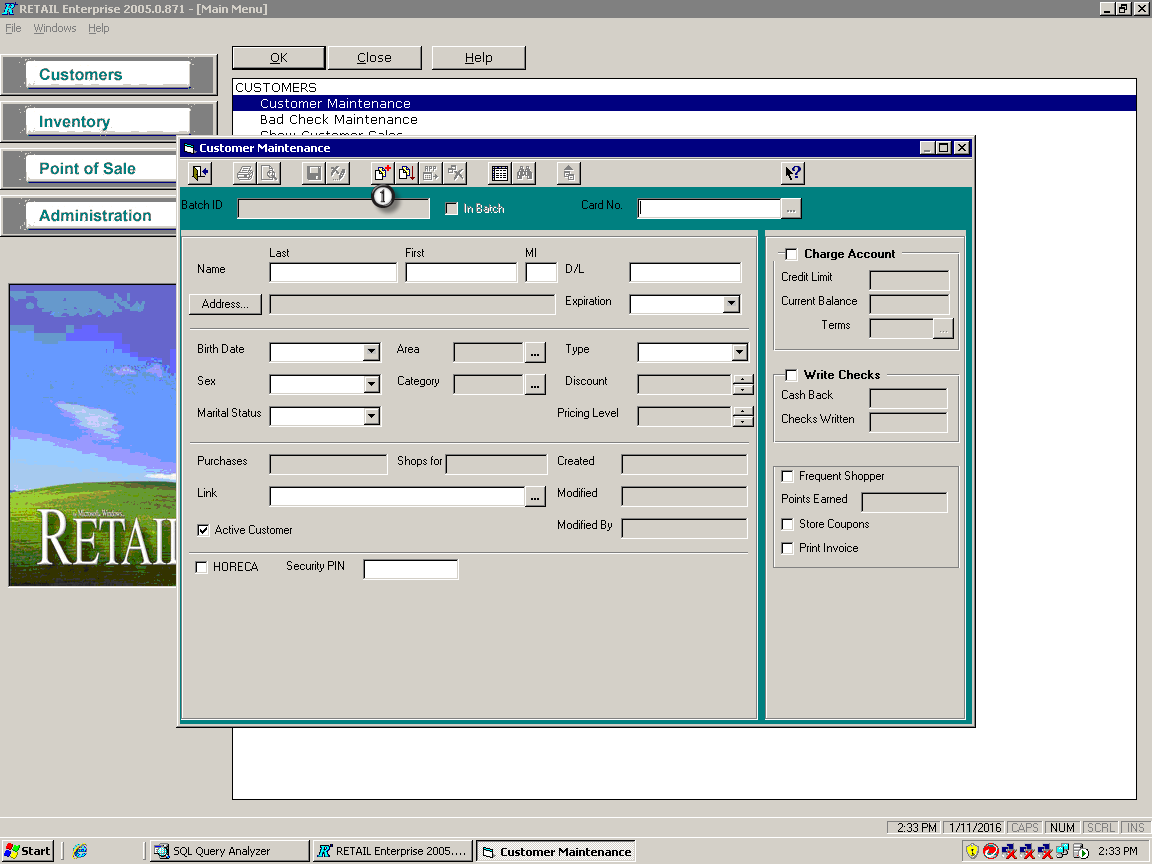Click the Internet Explorer quick launch icon
This screenshot has height=864, width=1152.
point(80,851)
